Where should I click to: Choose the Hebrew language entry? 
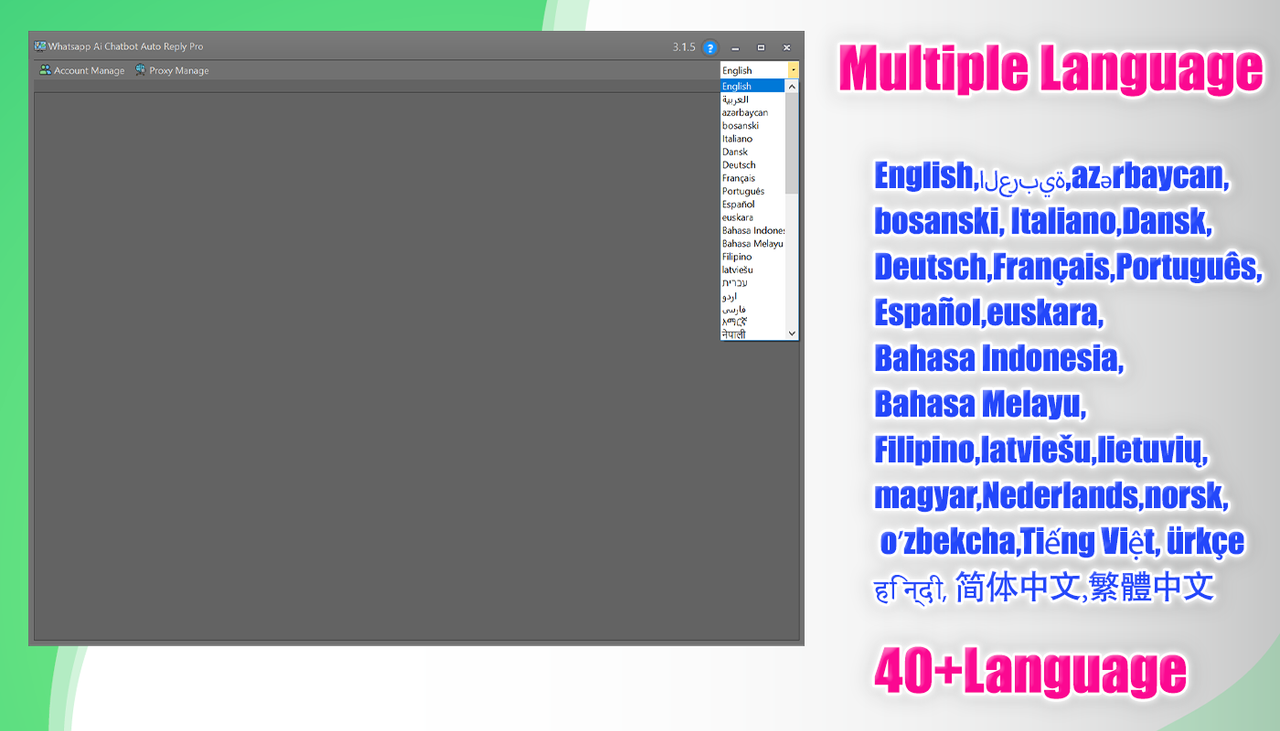753,283
